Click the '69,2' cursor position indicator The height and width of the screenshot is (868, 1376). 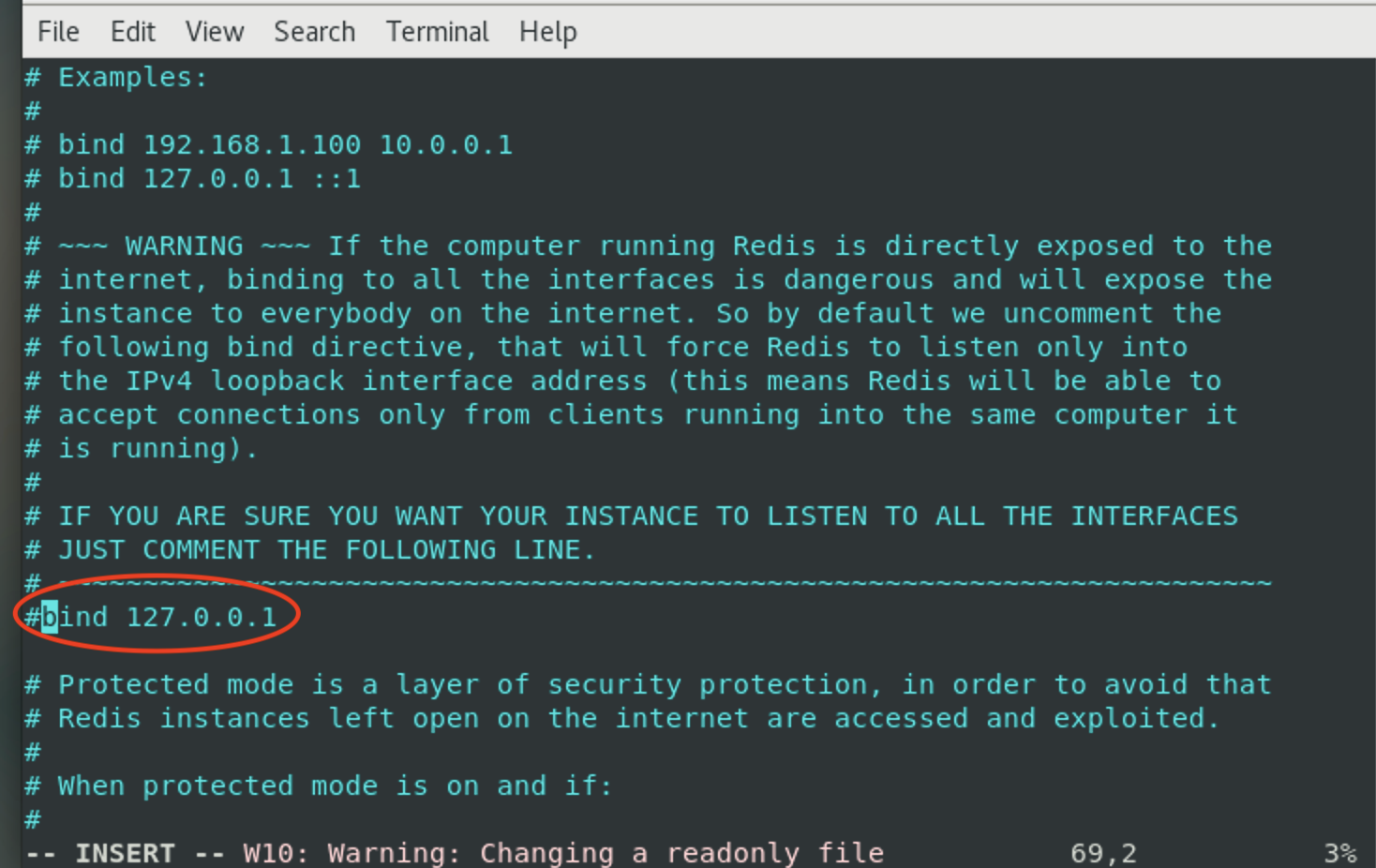click(x=1103, y=853)
